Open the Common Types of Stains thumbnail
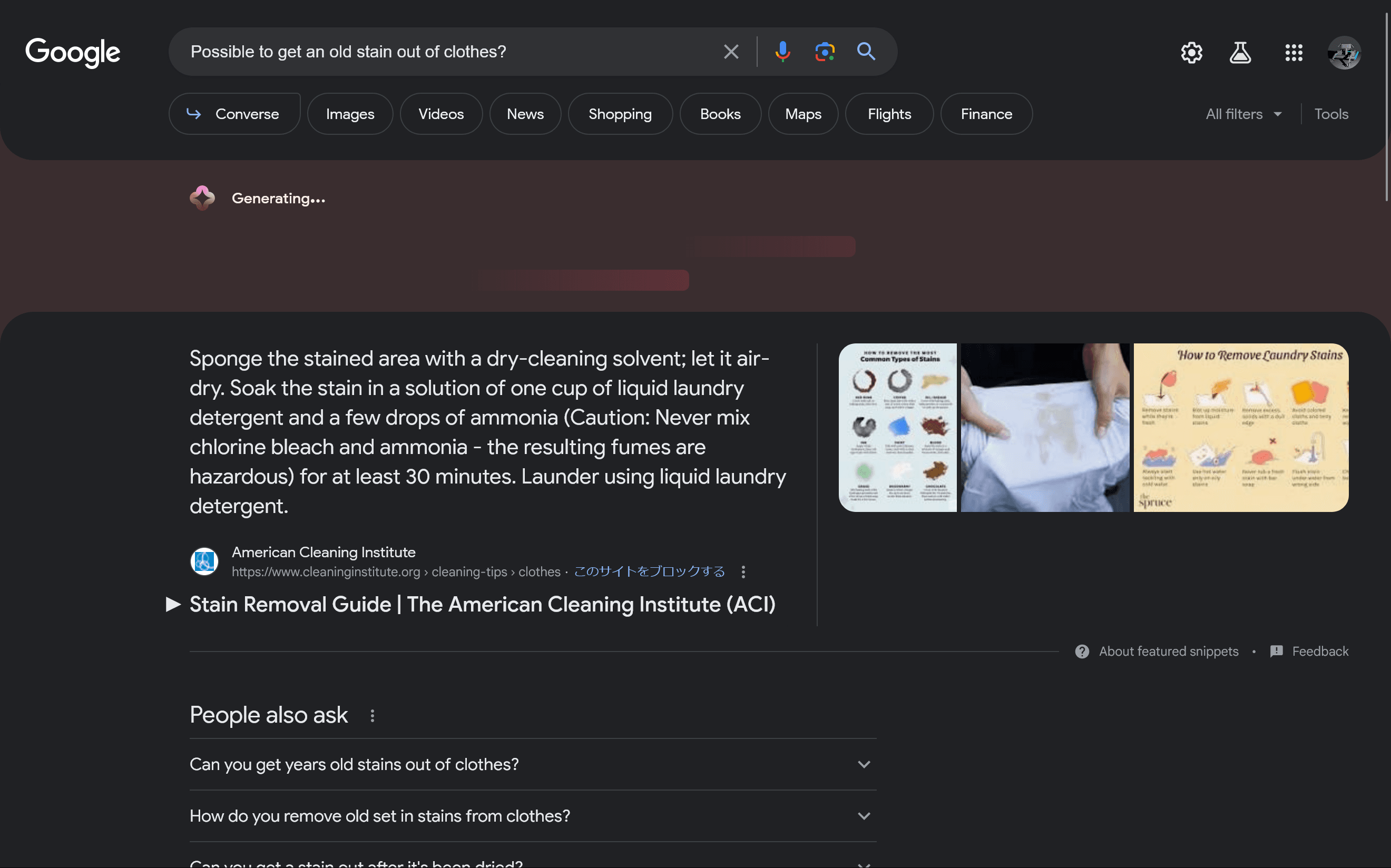The height and width of the screenshot is (868, 1391). coord(898,428)
